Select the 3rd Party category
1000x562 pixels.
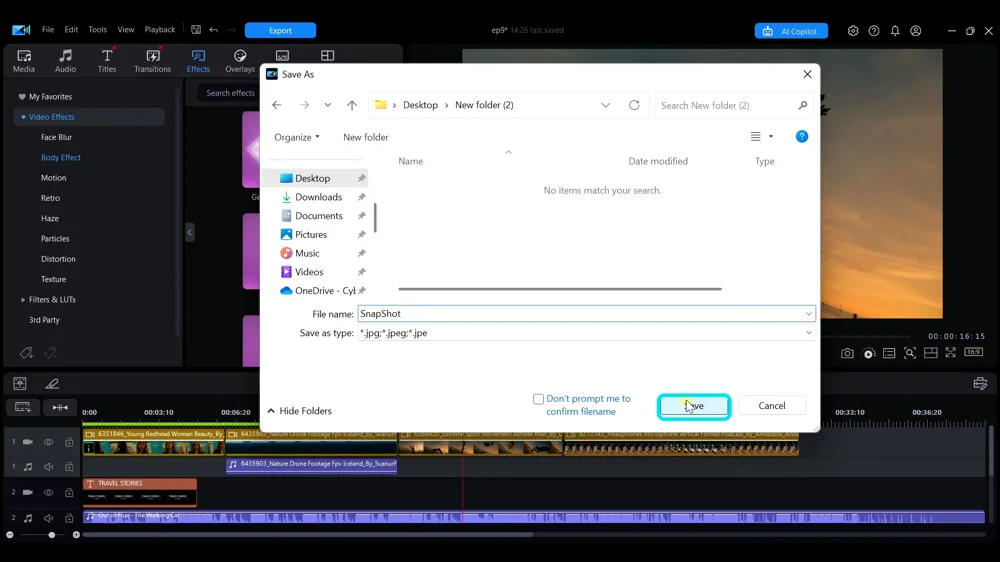44,320
